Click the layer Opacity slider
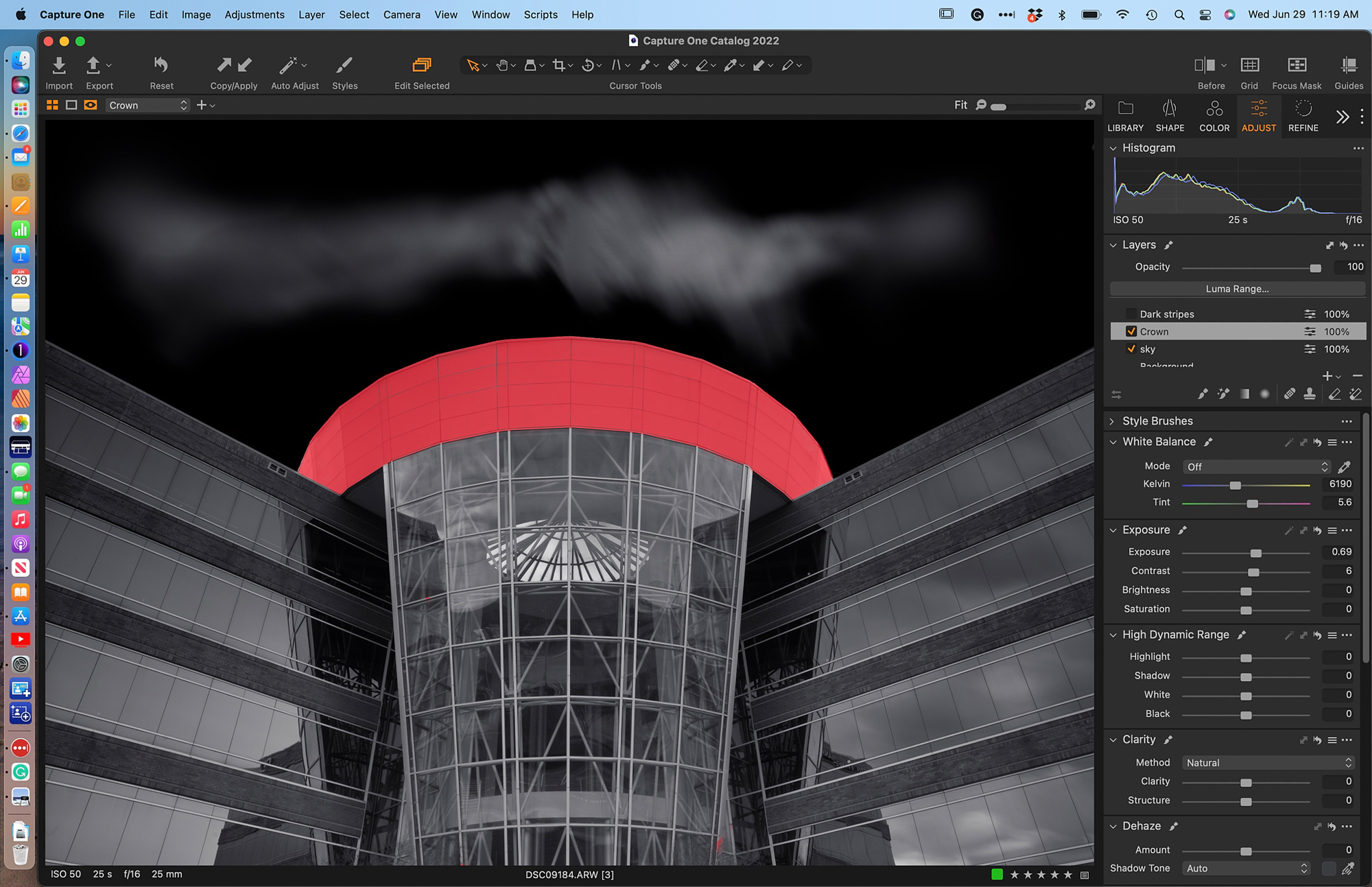Viewport: 1372px width, 887px height. 1252,268
